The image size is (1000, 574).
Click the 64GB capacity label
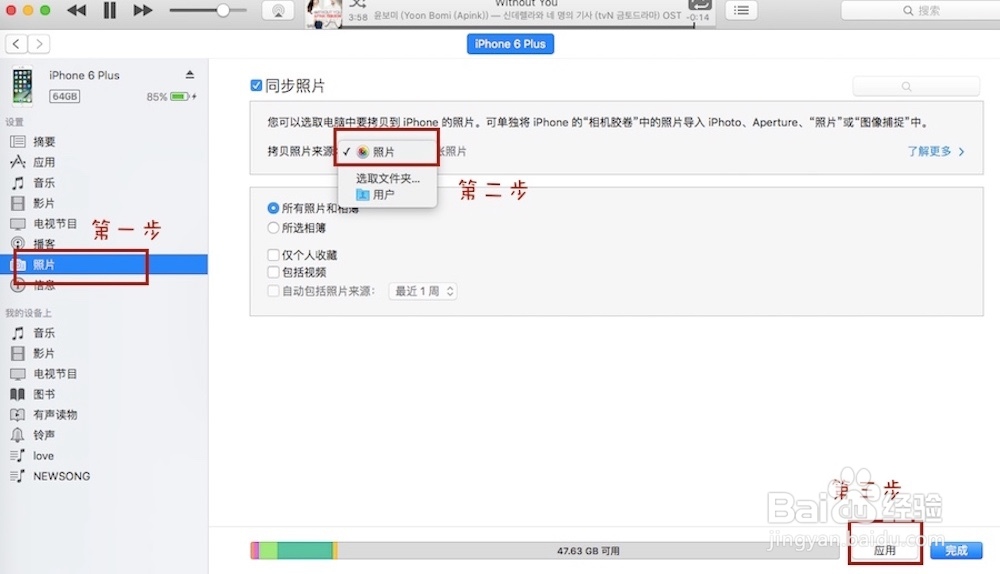pyautogui.click(x=65, y=96)
